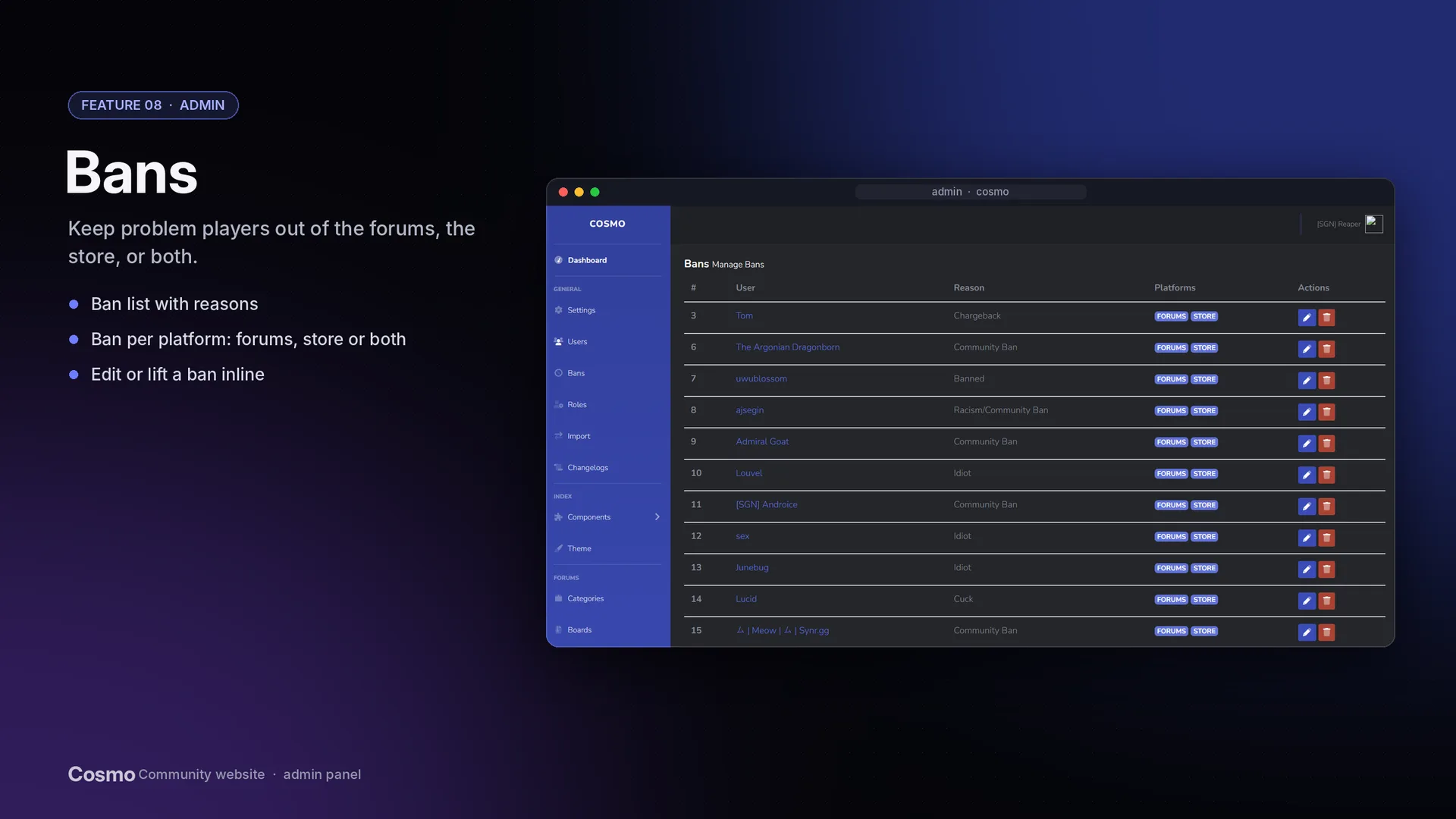Click the 'Racism/Community Ban' reason text

(1000, 410)
